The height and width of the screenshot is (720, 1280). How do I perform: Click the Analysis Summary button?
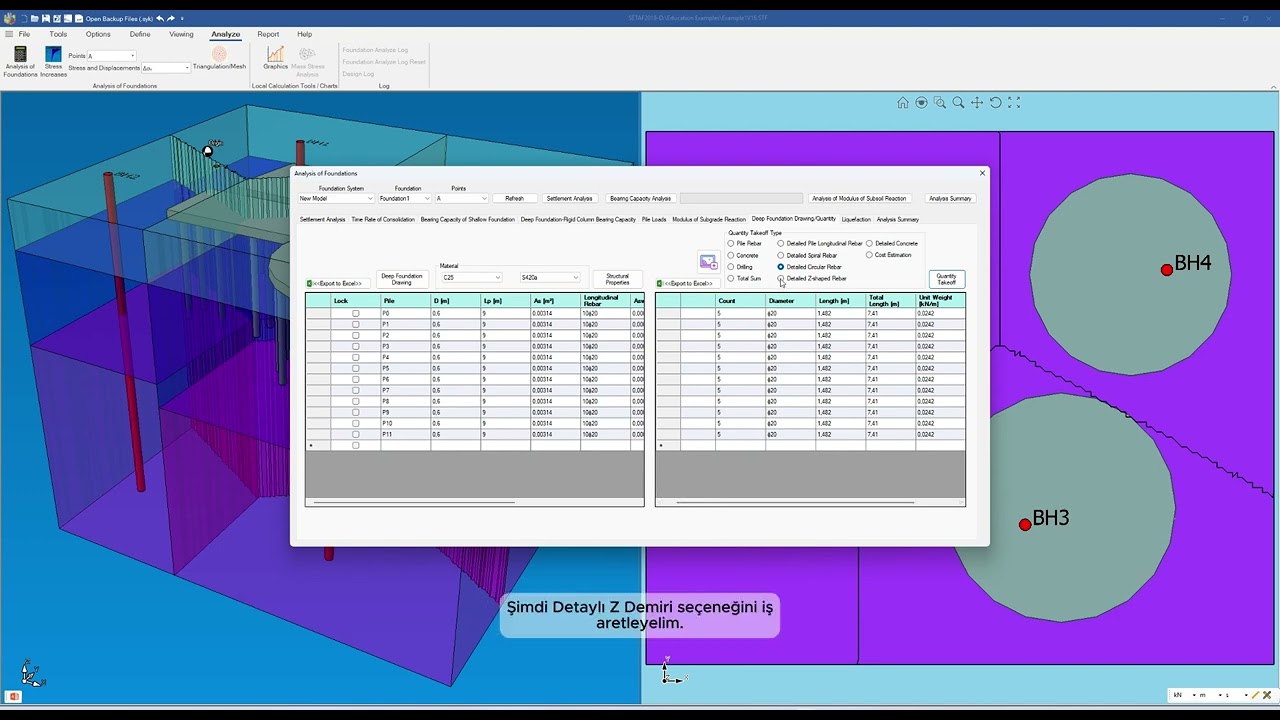(950, 198)
